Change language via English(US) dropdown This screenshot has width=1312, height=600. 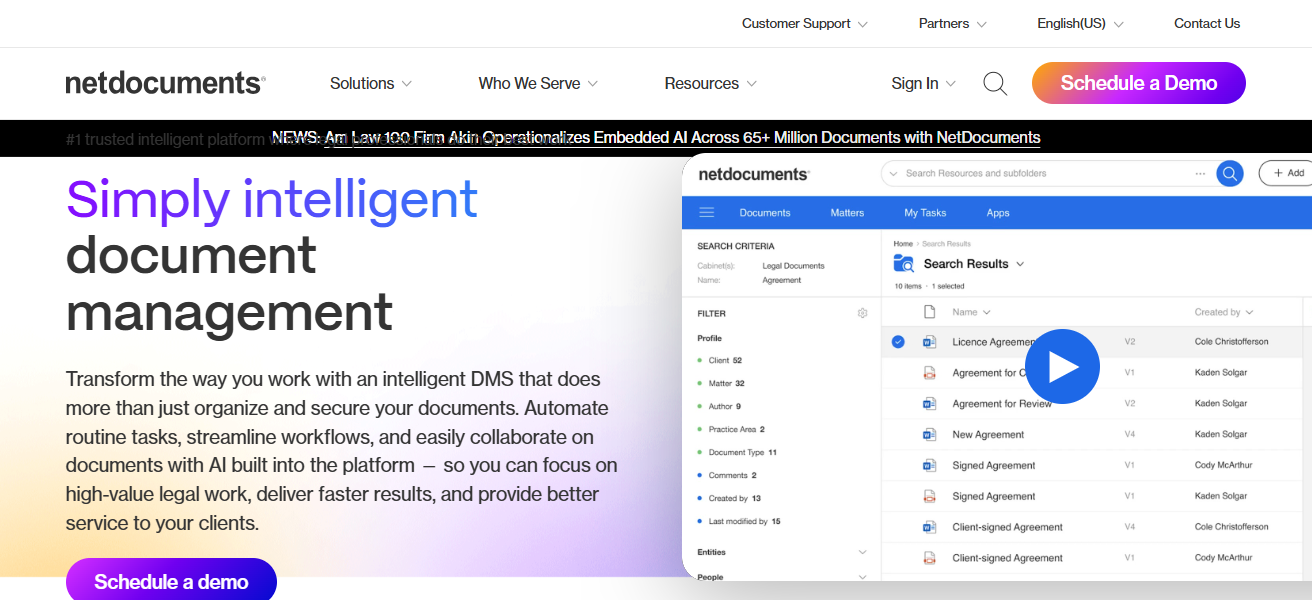[1081, 24]
